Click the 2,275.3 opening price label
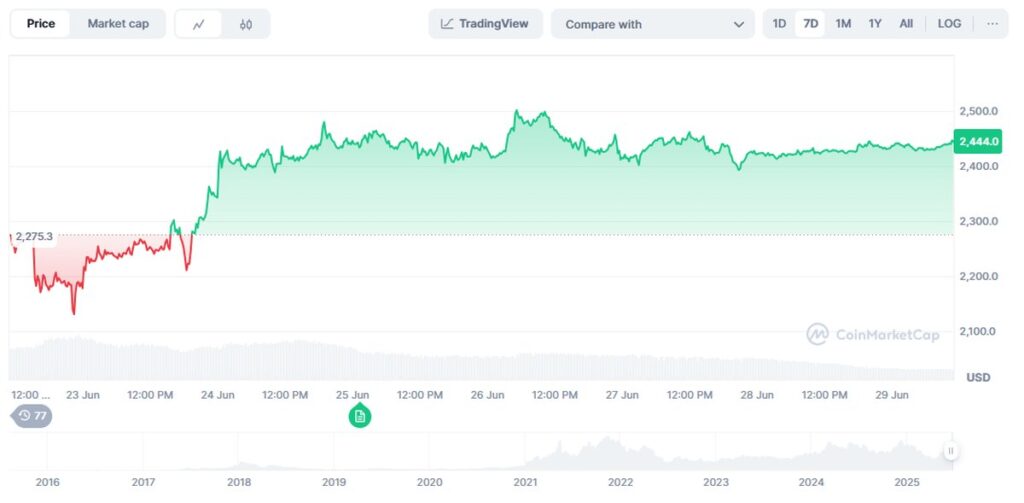Screen dimensions: 1024x503 click(34, 236)
